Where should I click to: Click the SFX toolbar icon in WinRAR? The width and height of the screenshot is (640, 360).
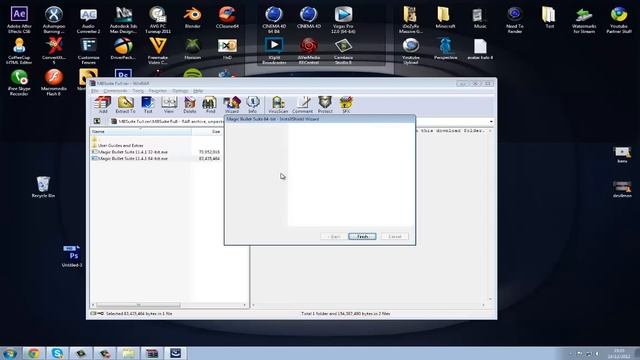click(346, 104)
